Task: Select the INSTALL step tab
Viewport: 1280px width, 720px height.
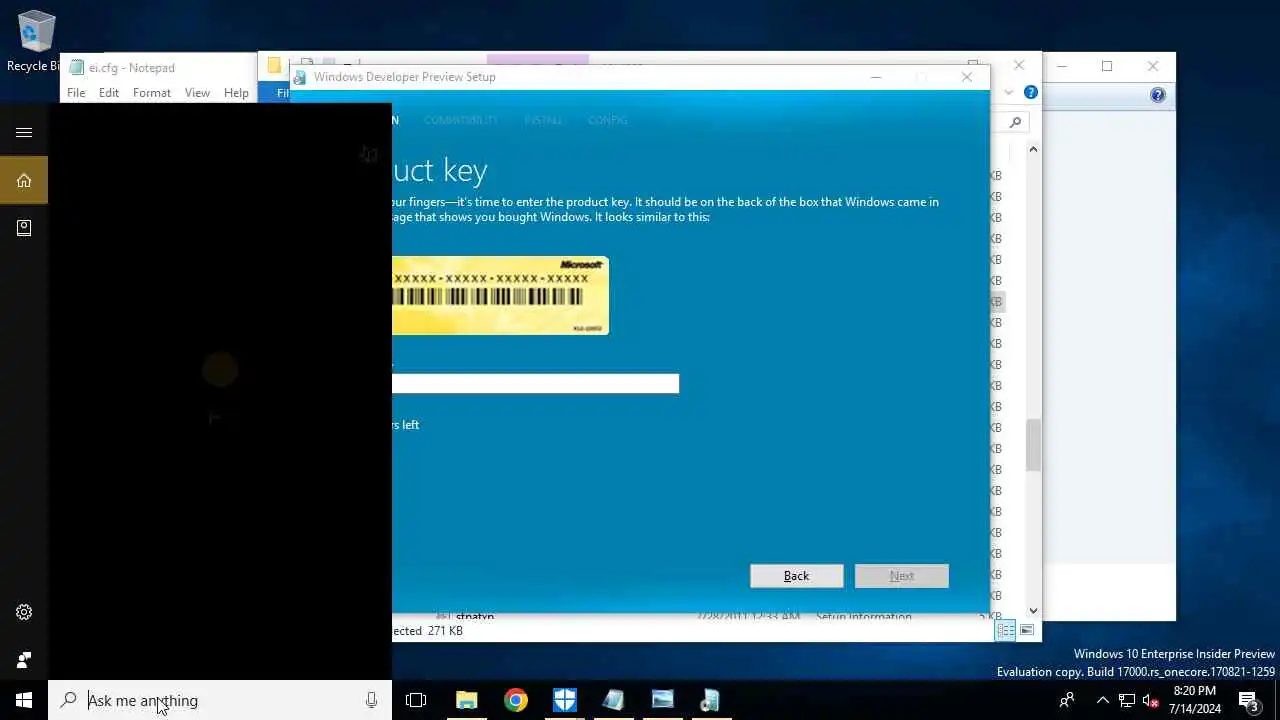Action: coord(543,120)
